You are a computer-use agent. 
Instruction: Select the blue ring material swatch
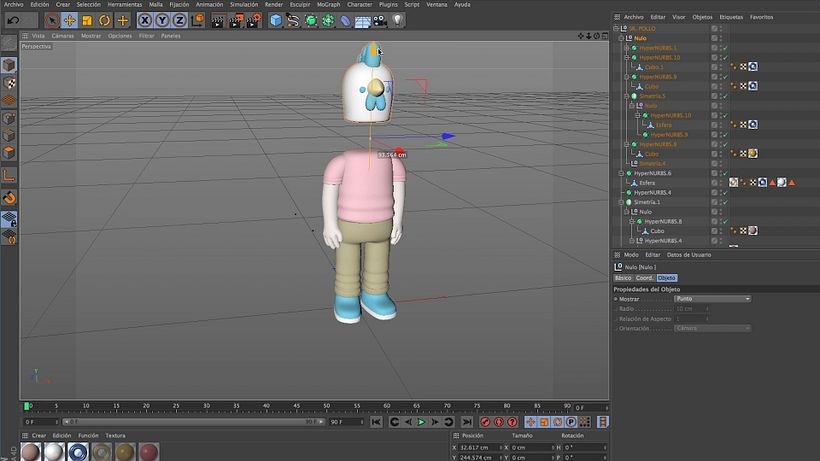77,452
